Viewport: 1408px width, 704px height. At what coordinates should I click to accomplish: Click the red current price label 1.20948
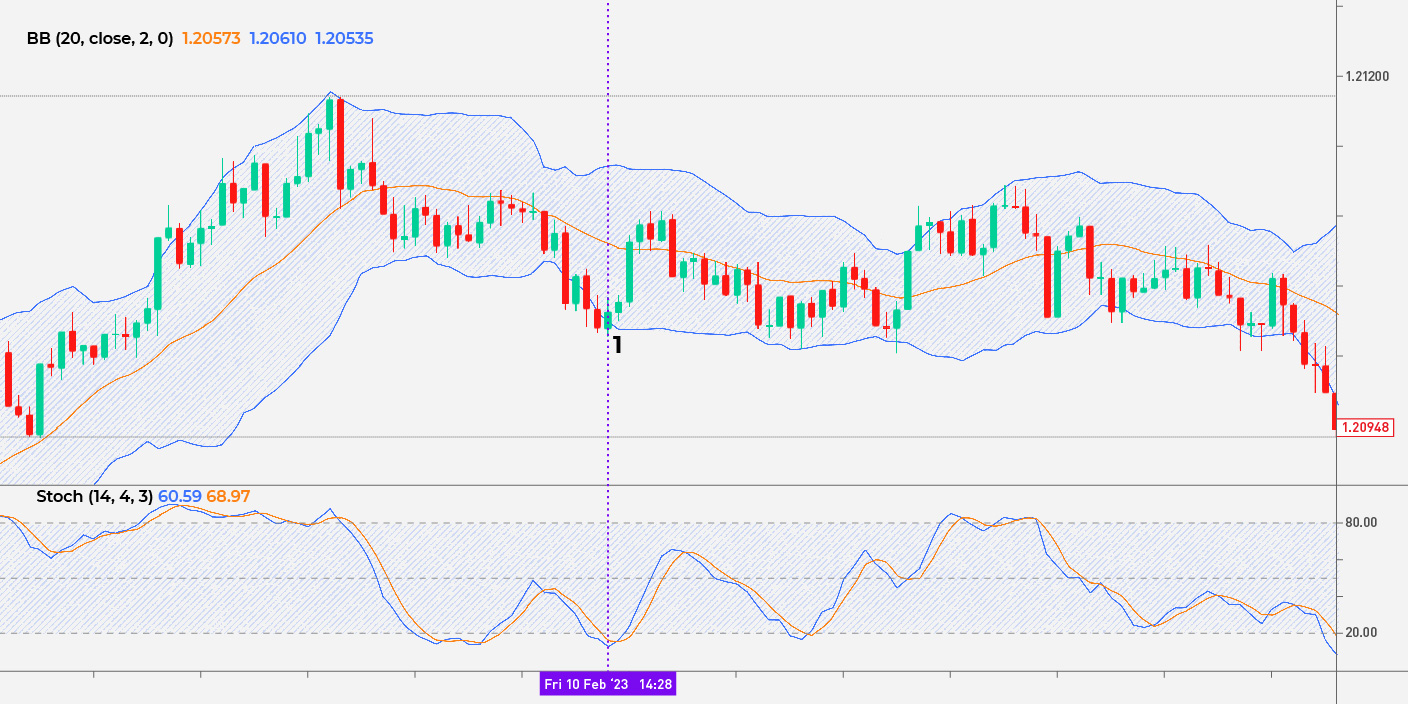click(x=1370, y=427)
